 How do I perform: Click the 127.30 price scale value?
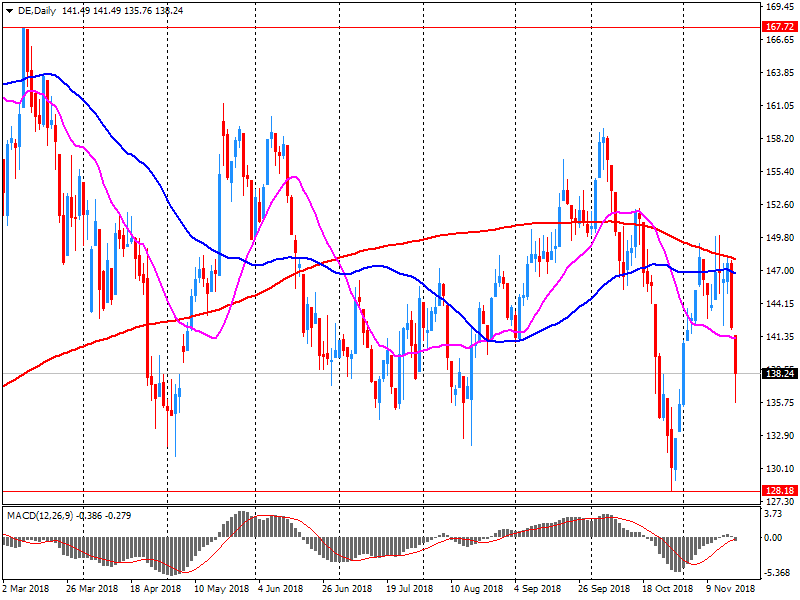point(780,502)
